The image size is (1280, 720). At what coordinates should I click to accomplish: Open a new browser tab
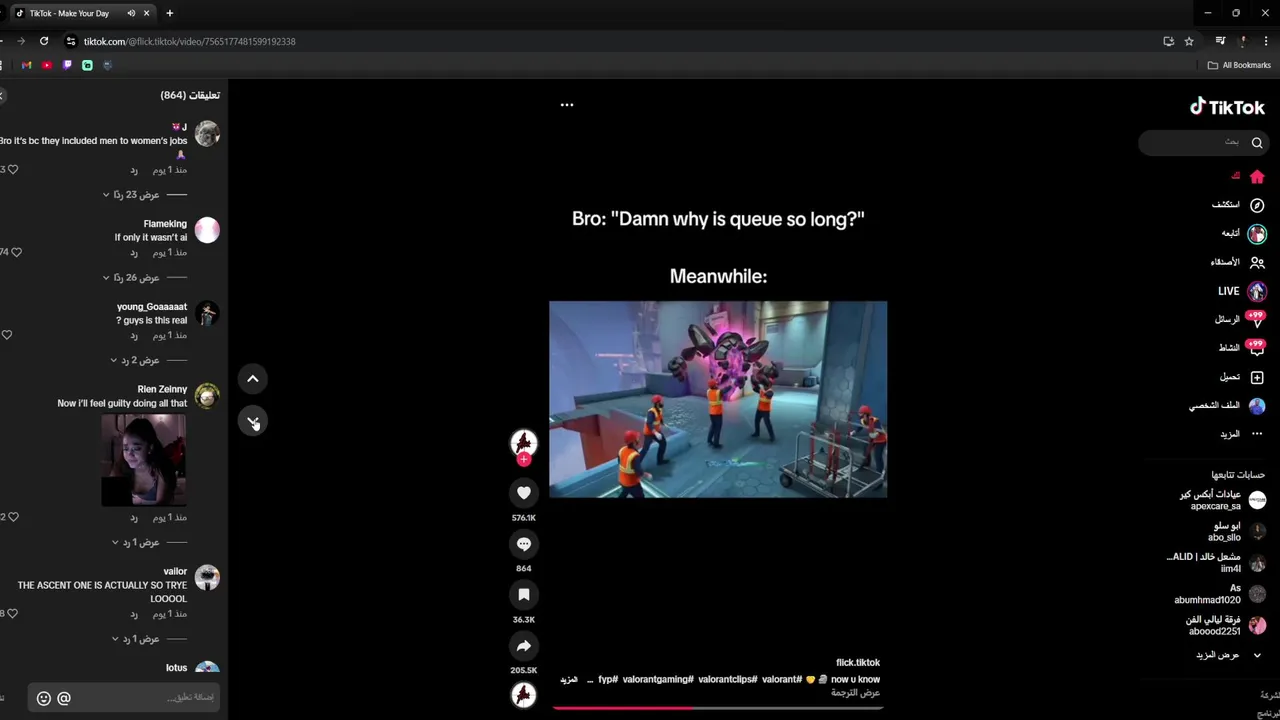(170, 13)
